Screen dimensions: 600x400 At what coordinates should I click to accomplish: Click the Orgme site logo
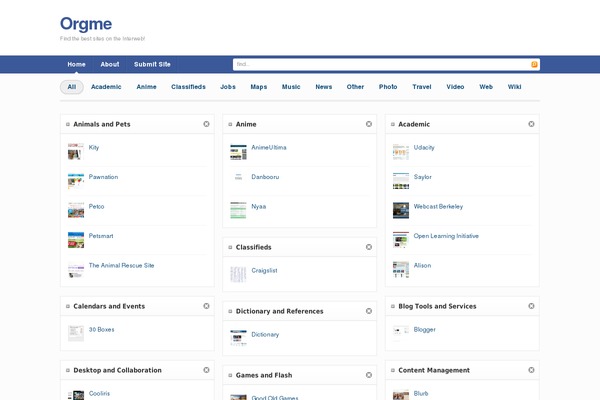click(86, 24)
